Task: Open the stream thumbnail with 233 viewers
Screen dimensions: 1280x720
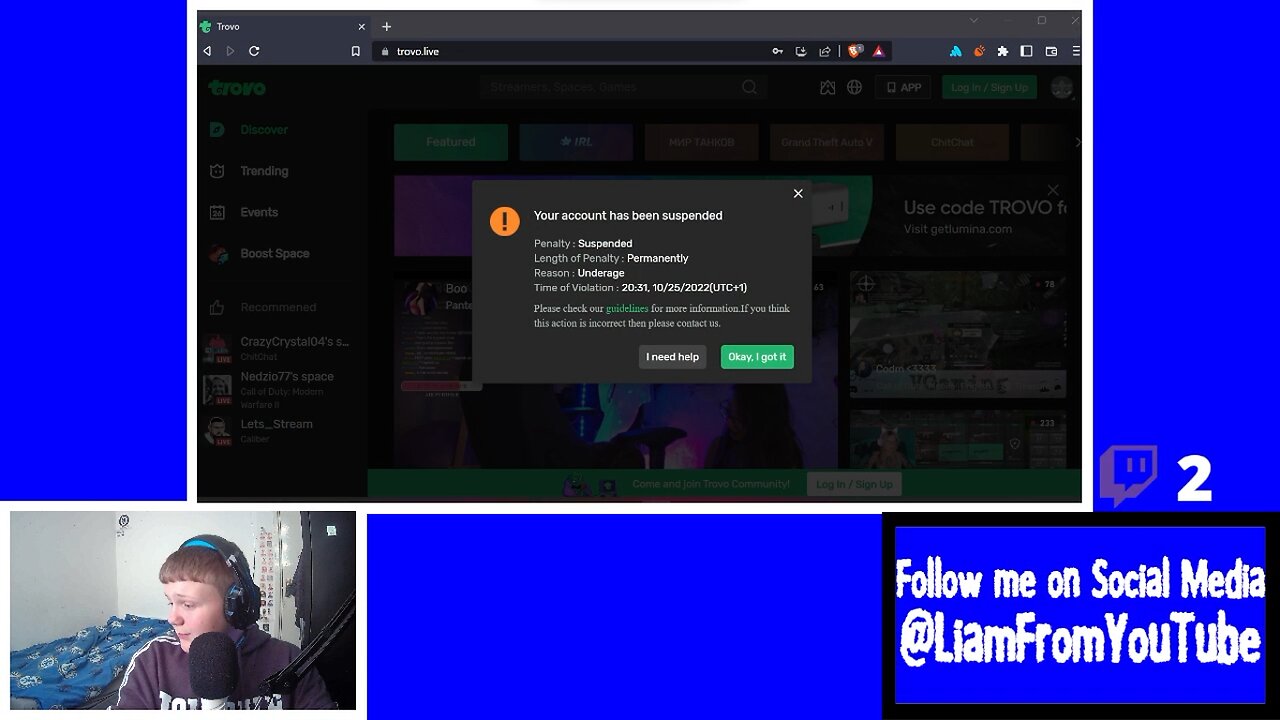Action: click(958, 439)
